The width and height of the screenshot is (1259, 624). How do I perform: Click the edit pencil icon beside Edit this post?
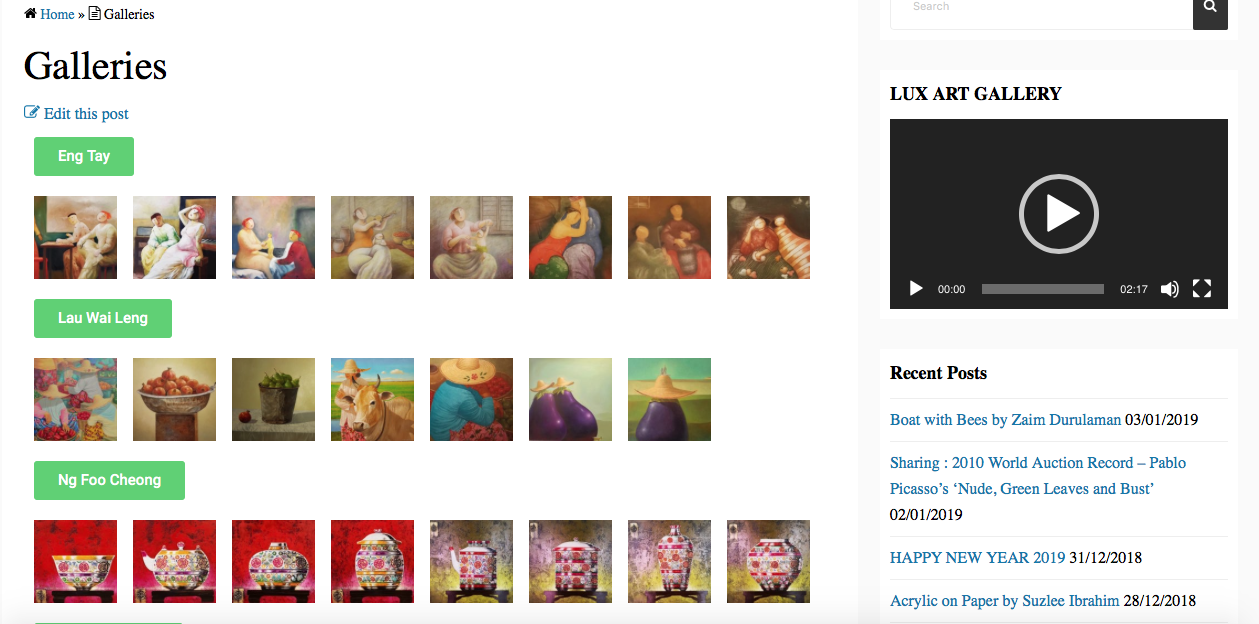click(x=32, y=113)
